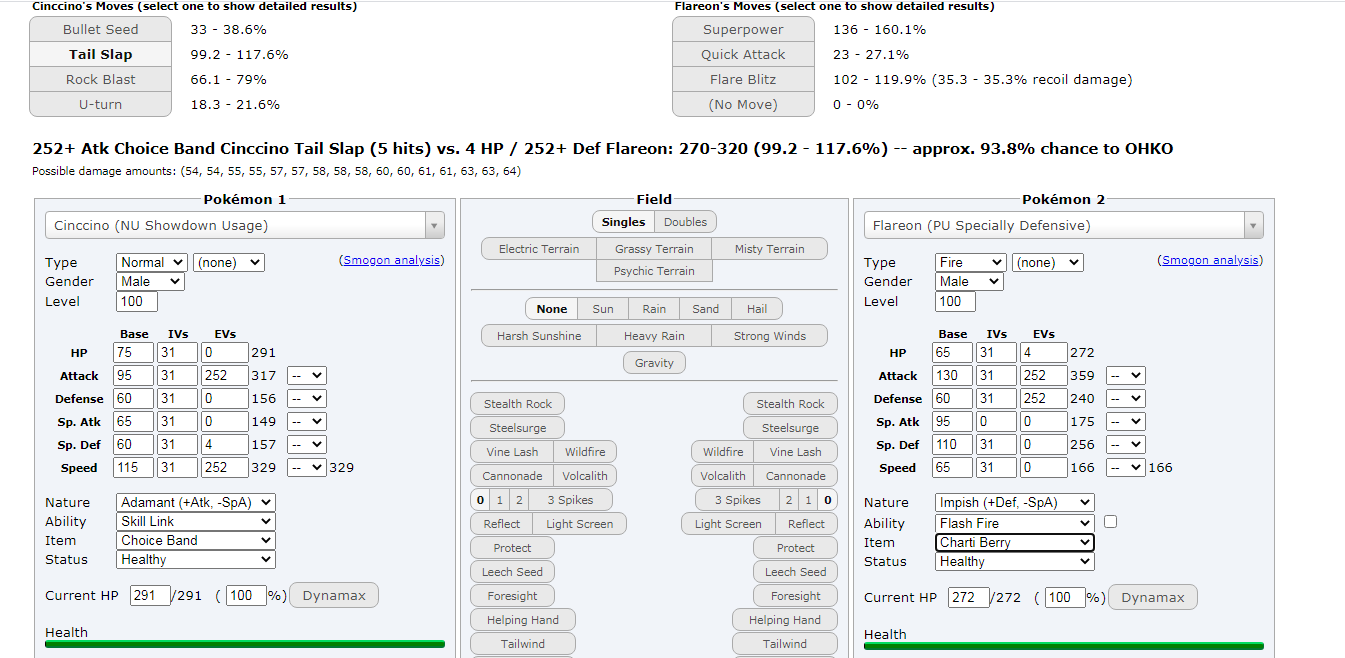The width and height of the screenshot is (1345, 658).
Task: Select Flareon's Quick Attack move
Action: pyautogui.click(x=743, y=54)
